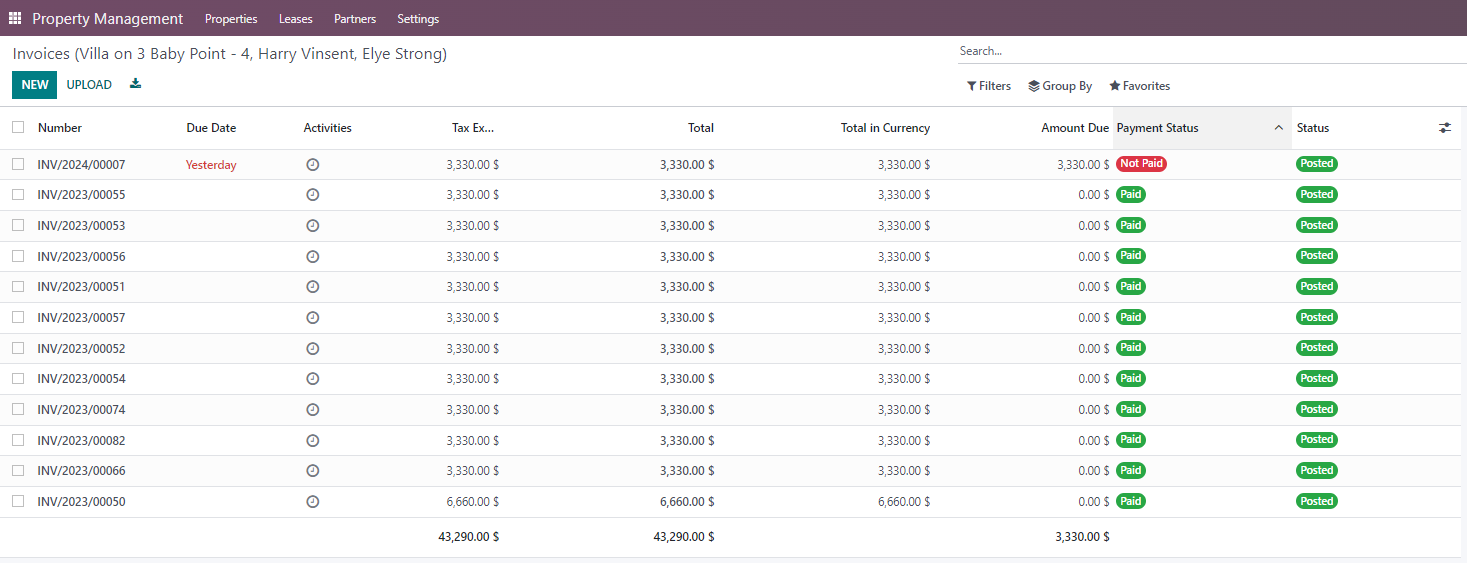Click the UPLOAD button
Screen dimensions: 1467x563
click(89, 85)
